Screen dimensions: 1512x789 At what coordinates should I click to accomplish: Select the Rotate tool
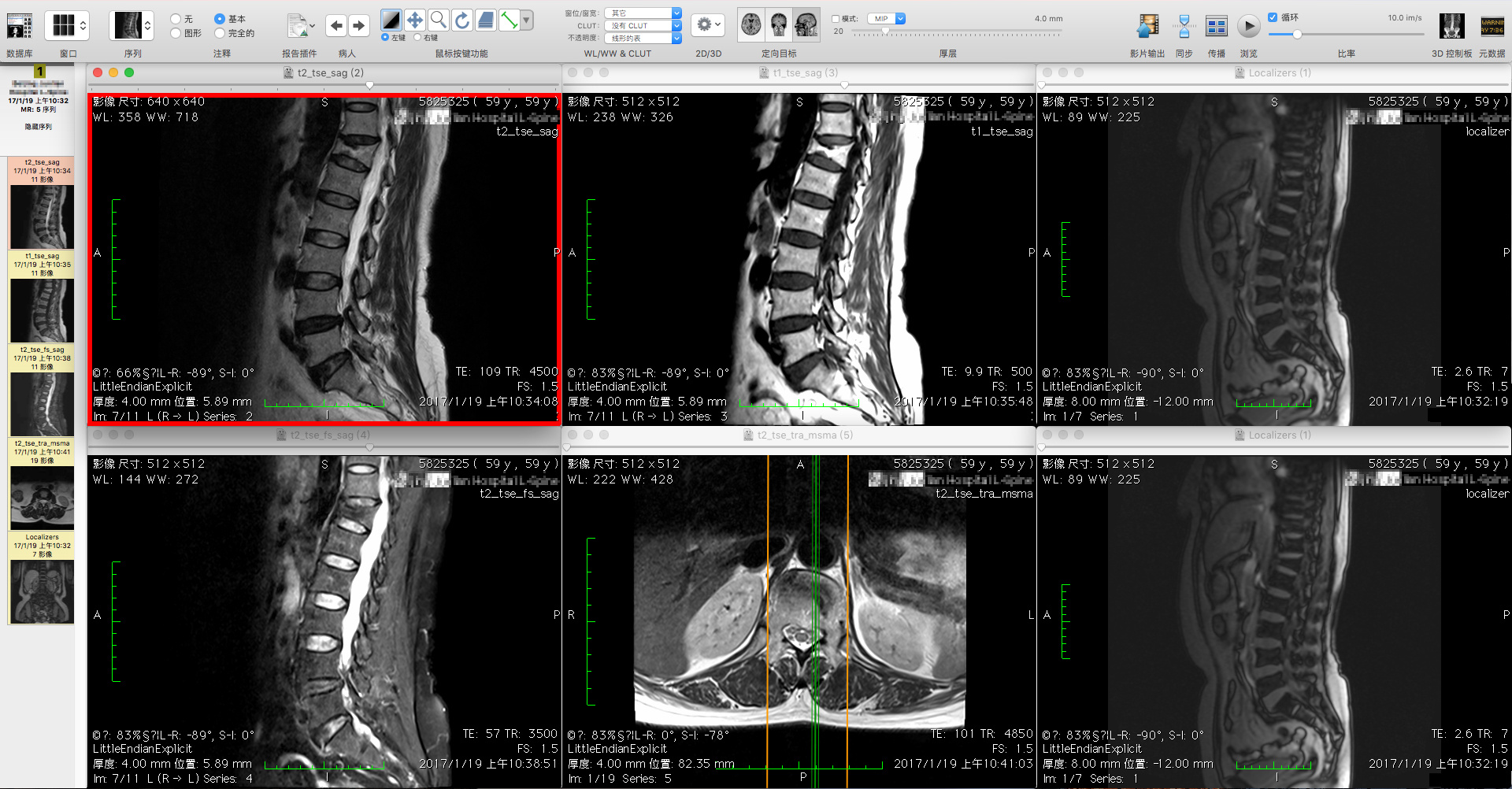(x=462, y=20)
